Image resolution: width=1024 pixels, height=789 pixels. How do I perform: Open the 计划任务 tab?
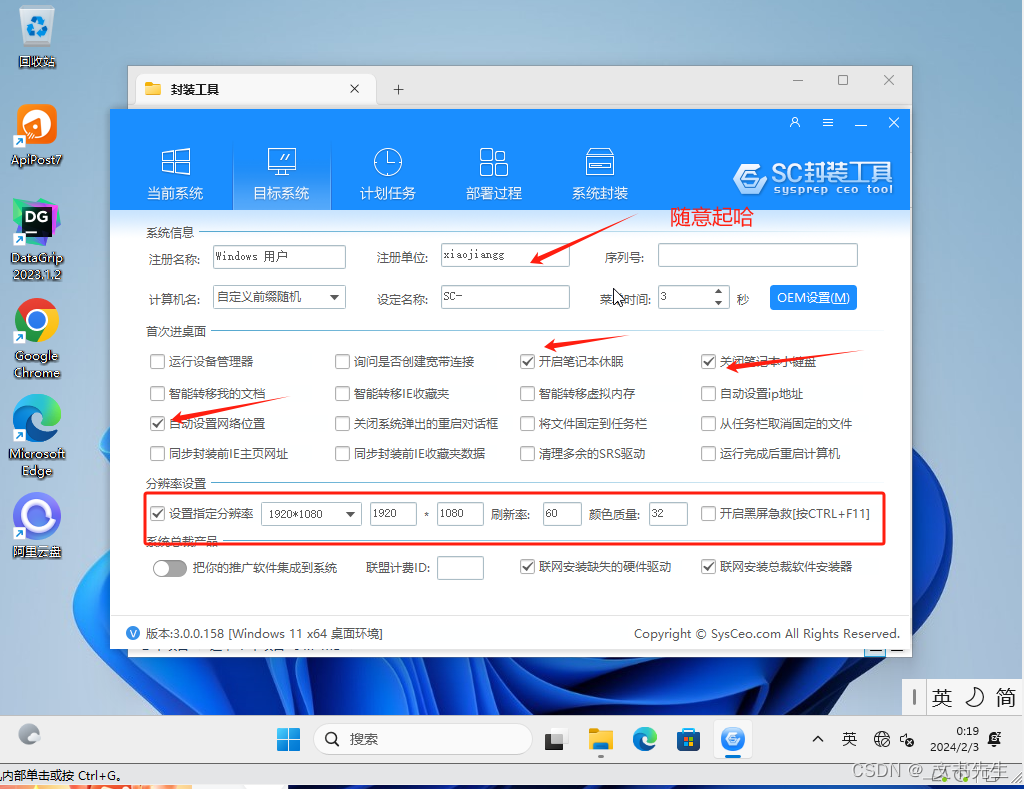coord(387,174)
